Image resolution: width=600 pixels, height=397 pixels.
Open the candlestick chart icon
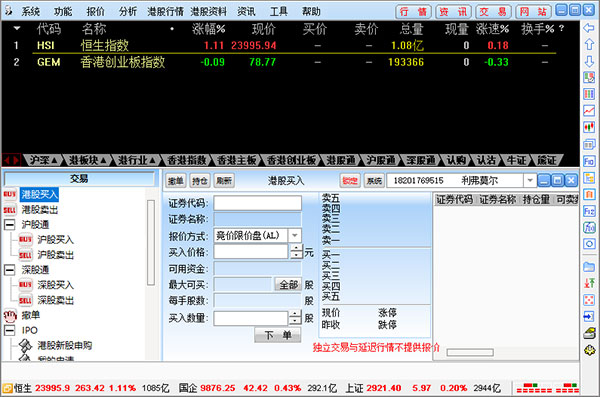589,127
